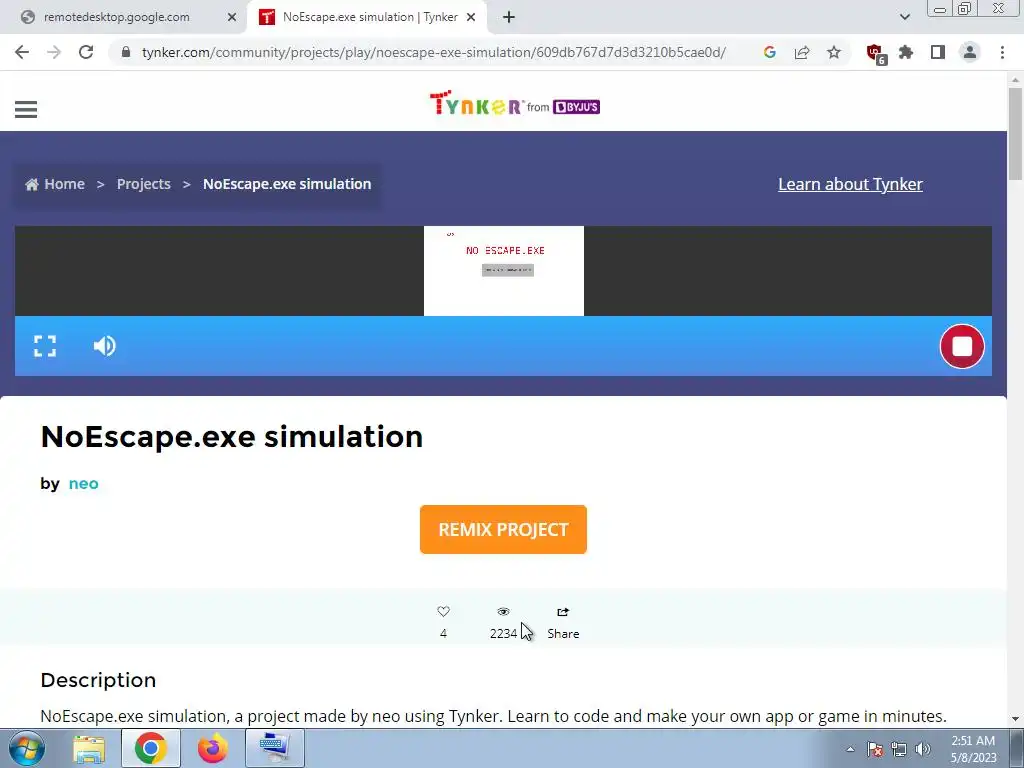Open the network tray icon
1024x768 pixels.
point(899,749)
